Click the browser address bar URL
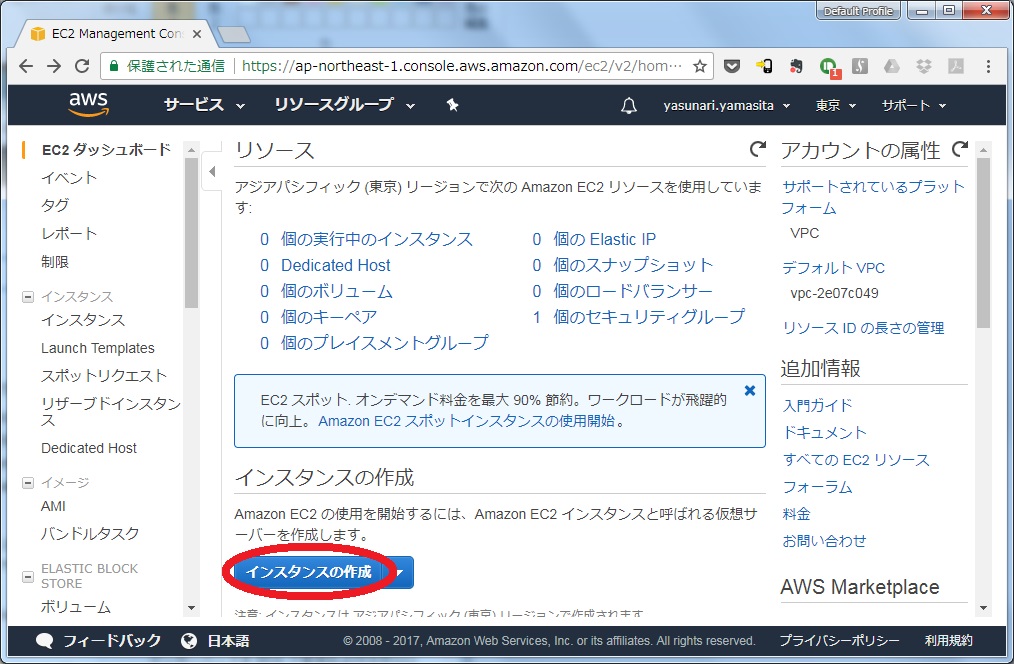Viewport: 1014px width, 664px height. (462, 66)
